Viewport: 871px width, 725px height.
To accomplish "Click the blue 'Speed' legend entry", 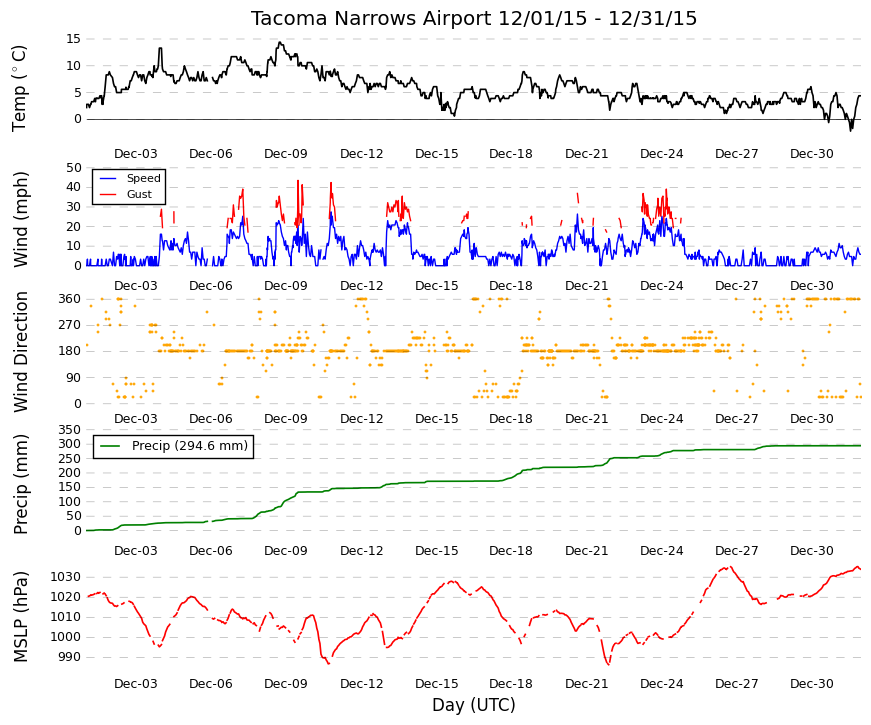I will click(129, 178).
